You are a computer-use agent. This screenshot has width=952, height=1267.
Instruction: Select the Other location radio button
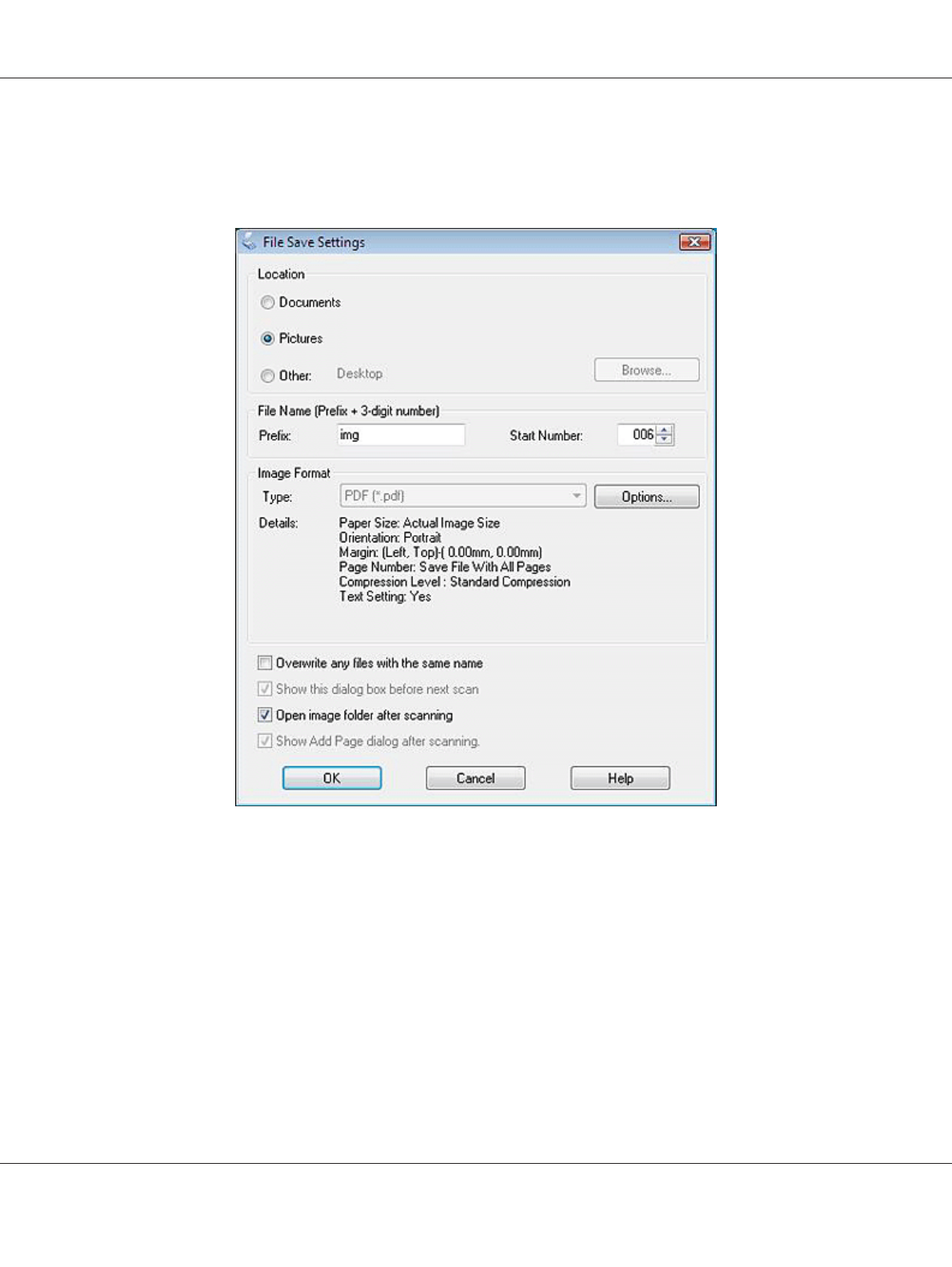coord(268,376)
